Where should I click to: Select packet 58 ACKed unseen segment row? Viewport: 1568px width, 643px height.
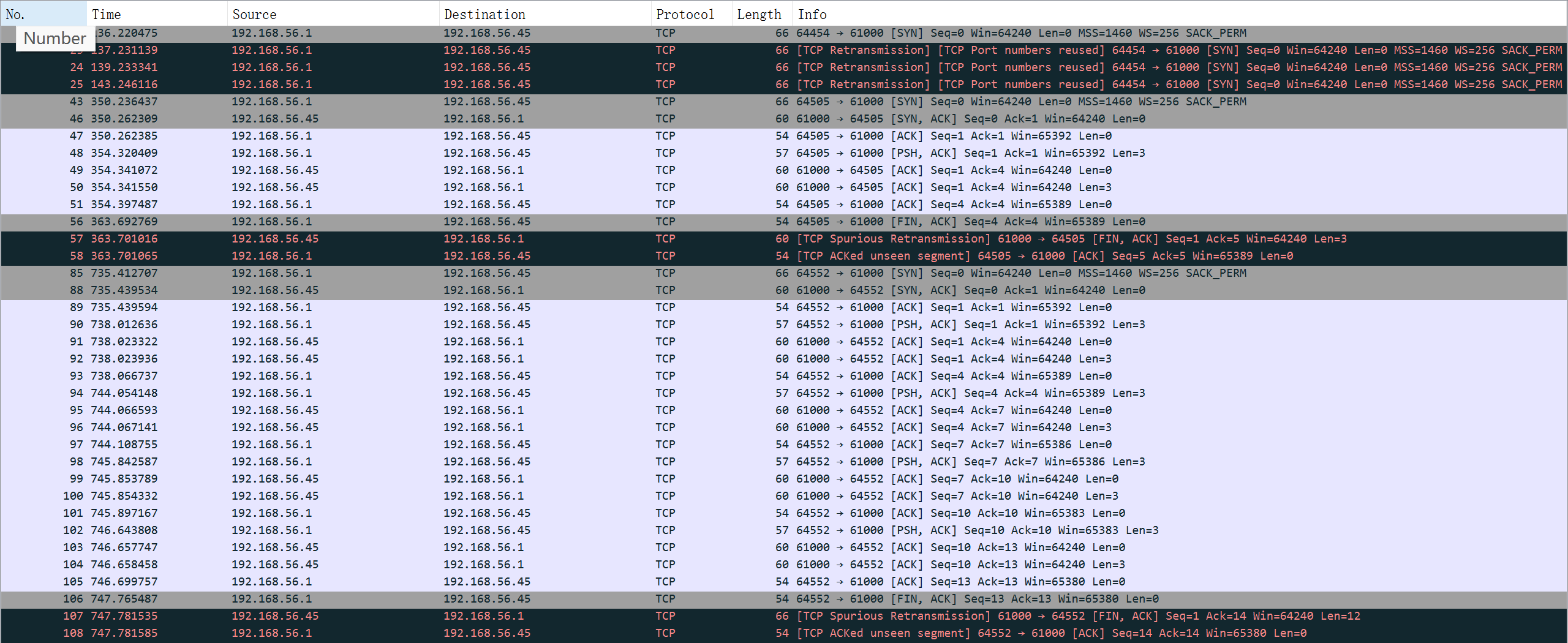click(784, 256)
